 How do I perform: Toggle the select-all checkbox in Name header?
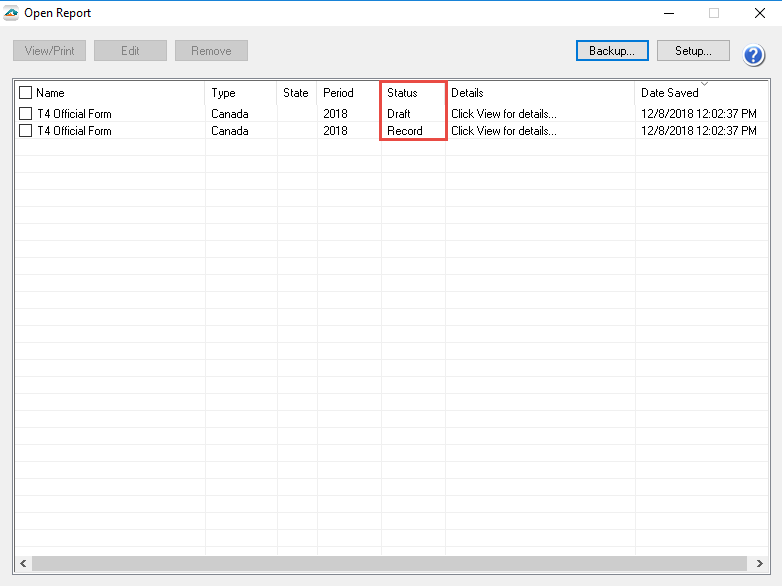pos(26,93)
